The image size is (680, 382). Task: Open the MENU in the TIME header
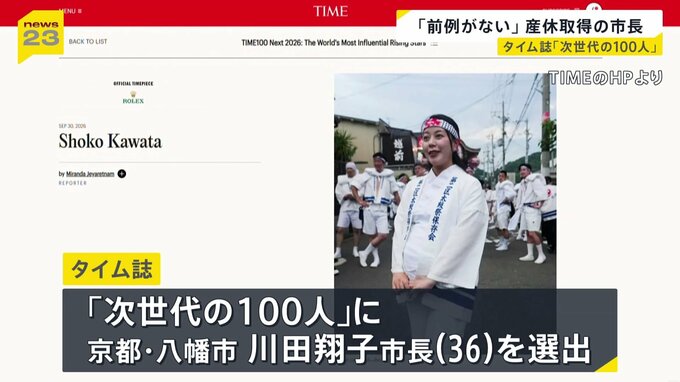click(70, 10)
